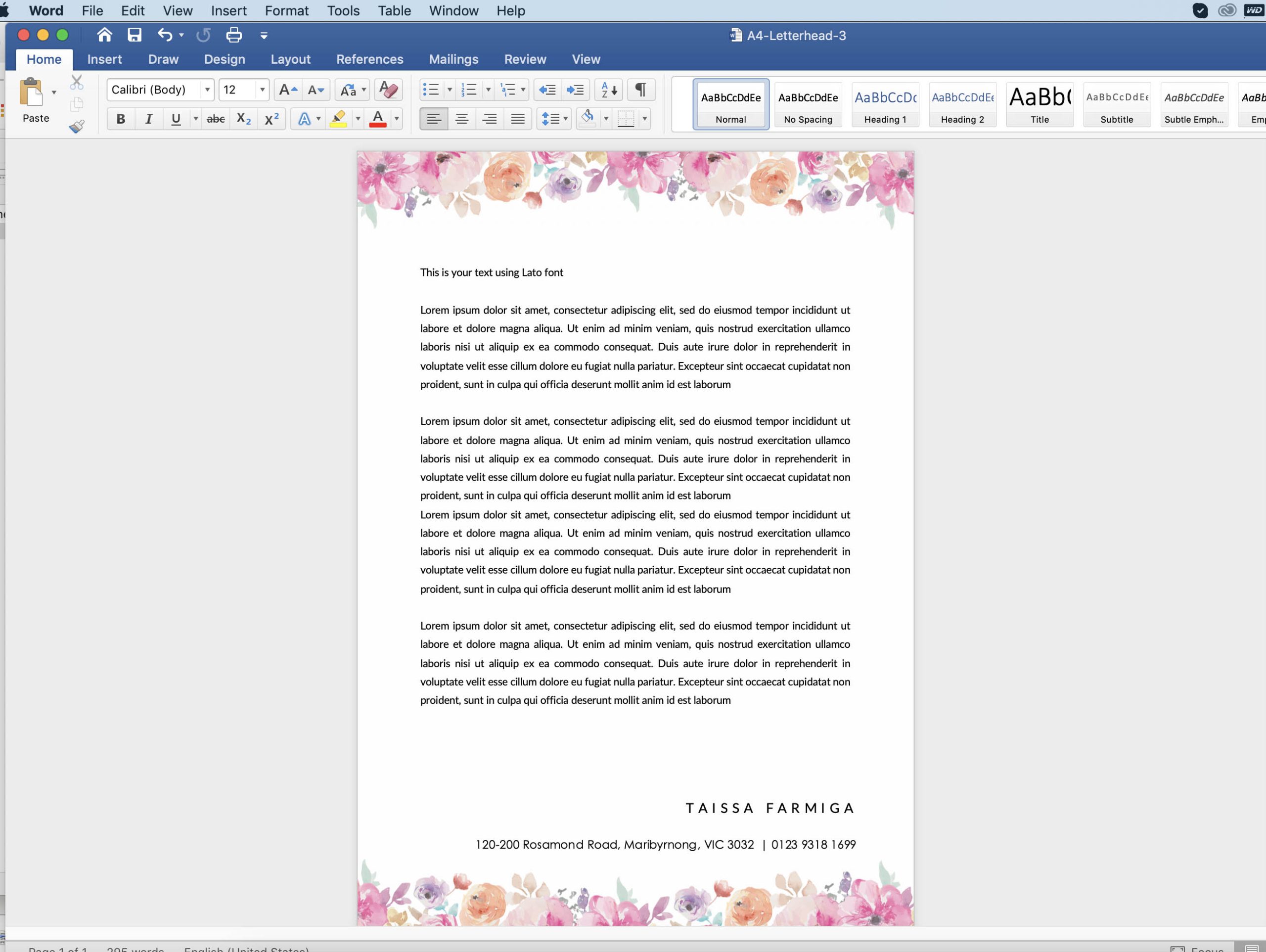
Task: Open the Table menu in menu bar
Action: tap(394, 11)
